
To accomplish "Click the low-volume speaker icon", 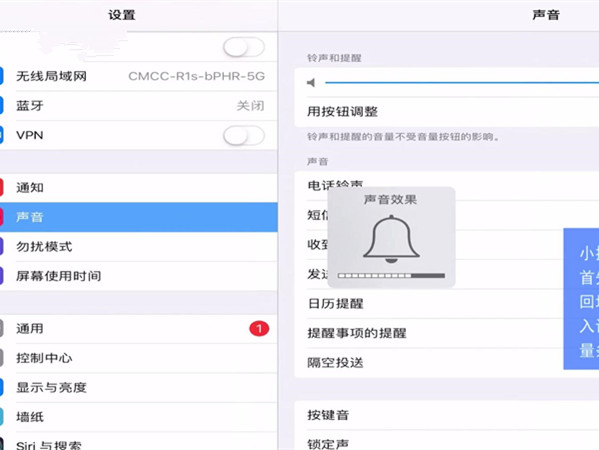I will tap(311, 83).
